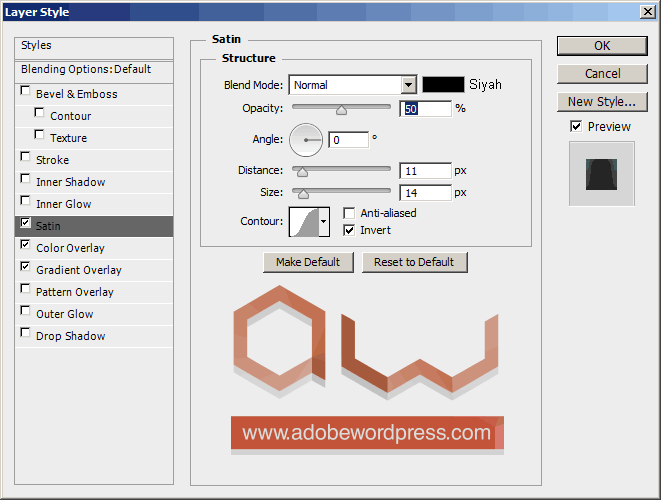661x500 pixels.
Task: Enable the Bevel & Emboss checkbox
Action: tap(25, 91)
